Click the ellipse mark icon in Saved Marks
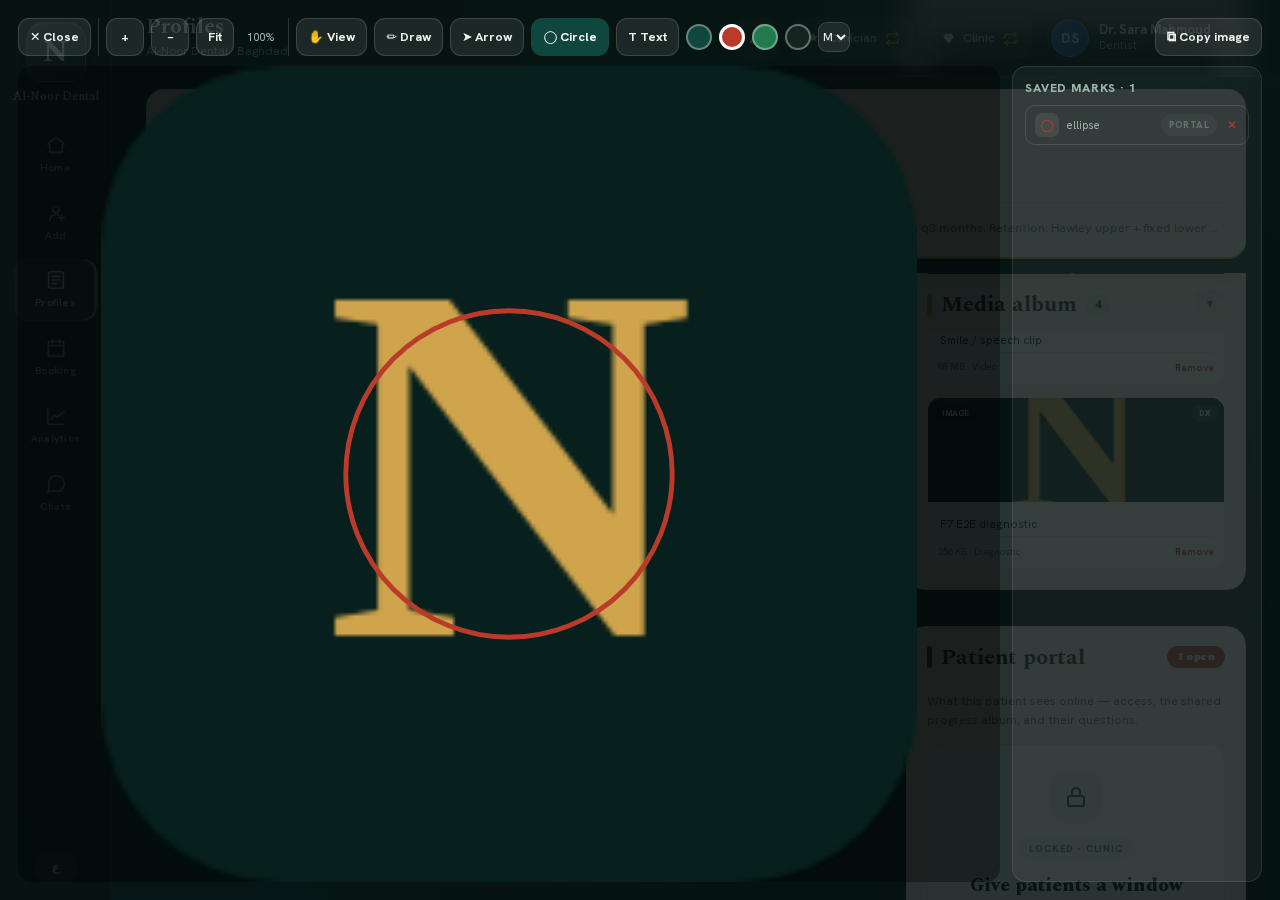Image resolution: width=1280 pixels, height=900 pixels. 1047,125
